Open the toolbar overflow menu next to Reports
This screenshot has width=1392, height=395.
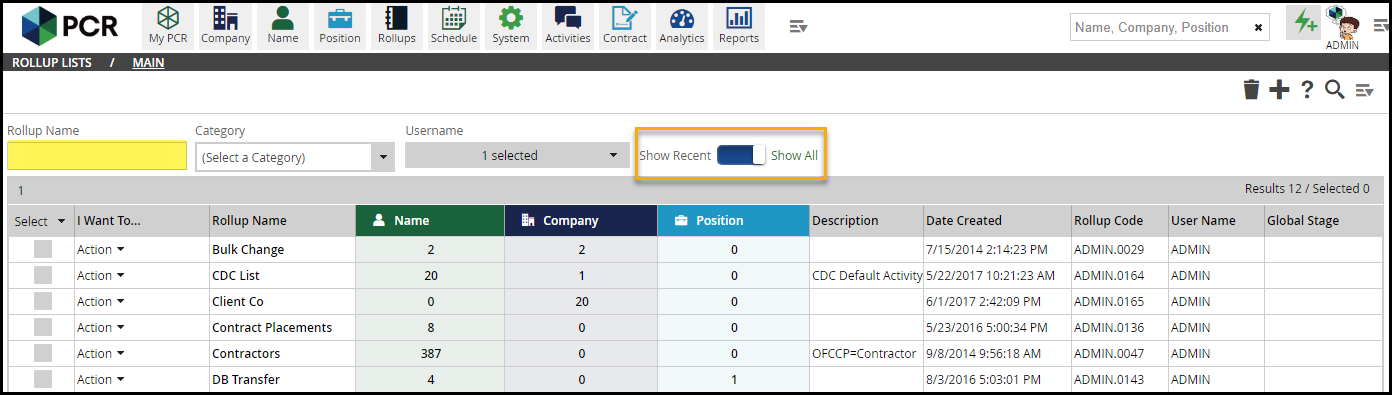point(798,27)
